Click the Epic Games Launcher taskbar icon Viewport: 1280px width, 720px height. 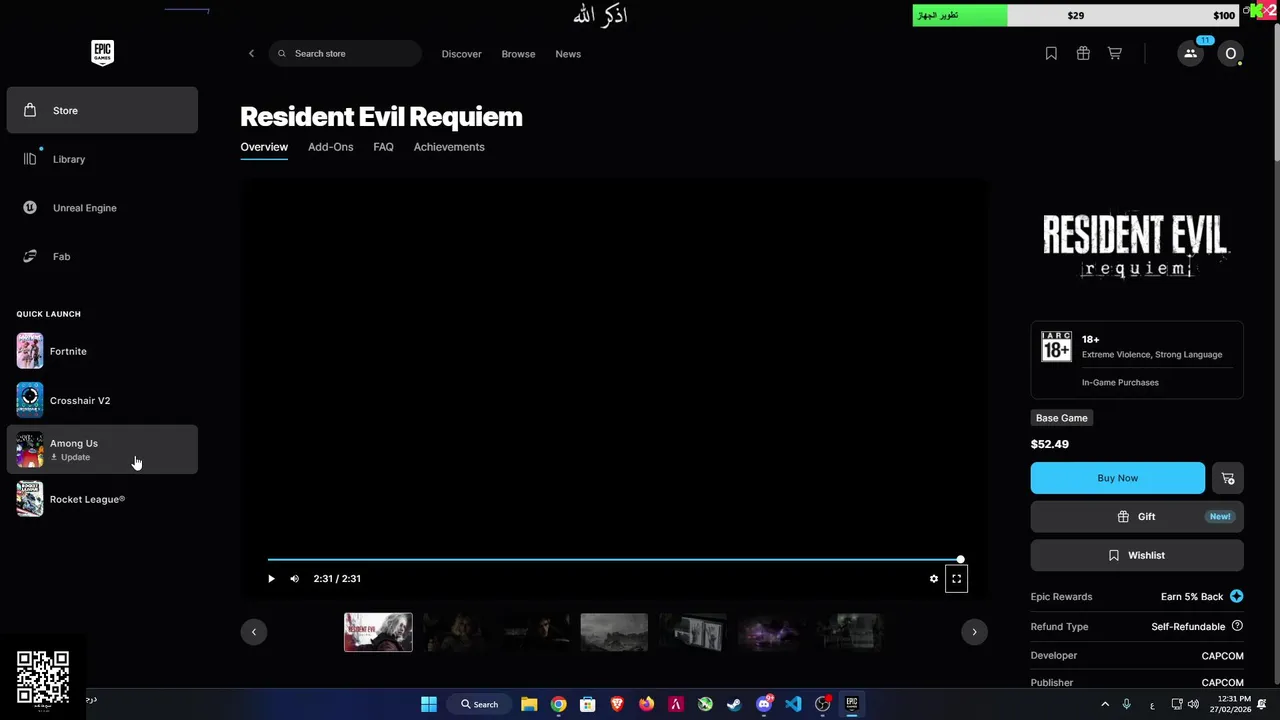(x=852, y=704)
